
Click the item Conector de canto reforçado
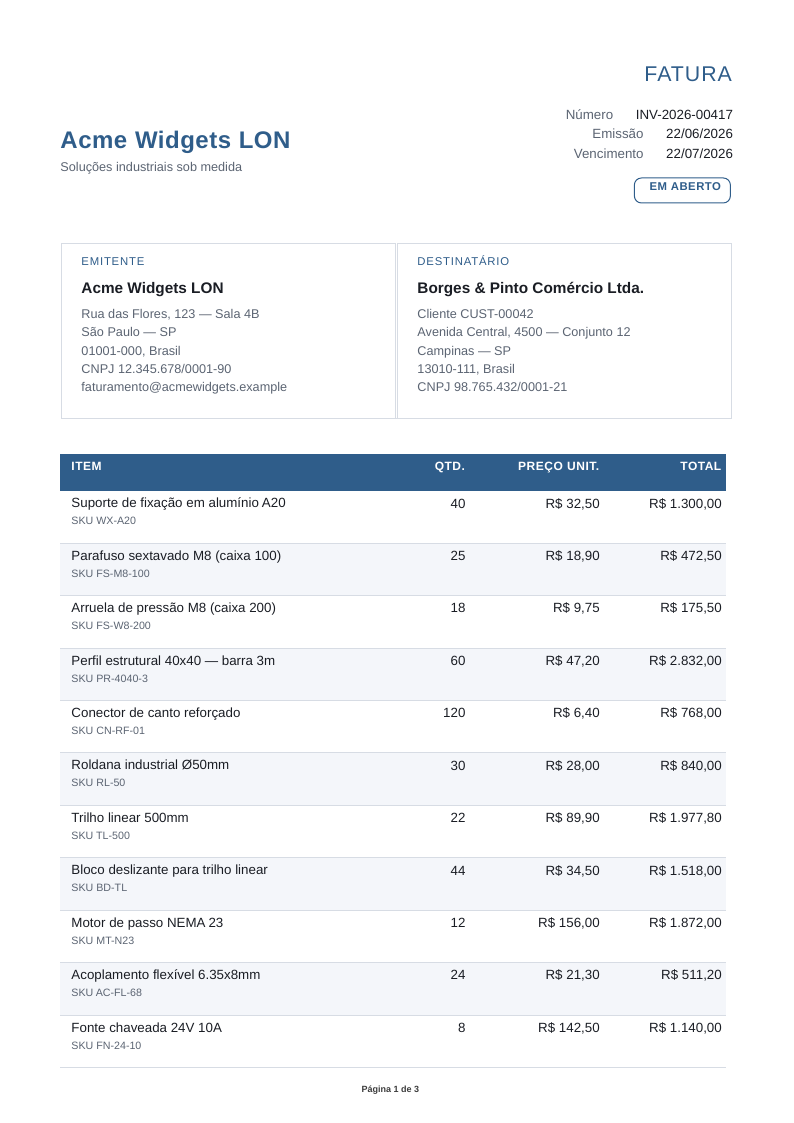point(156,713)
